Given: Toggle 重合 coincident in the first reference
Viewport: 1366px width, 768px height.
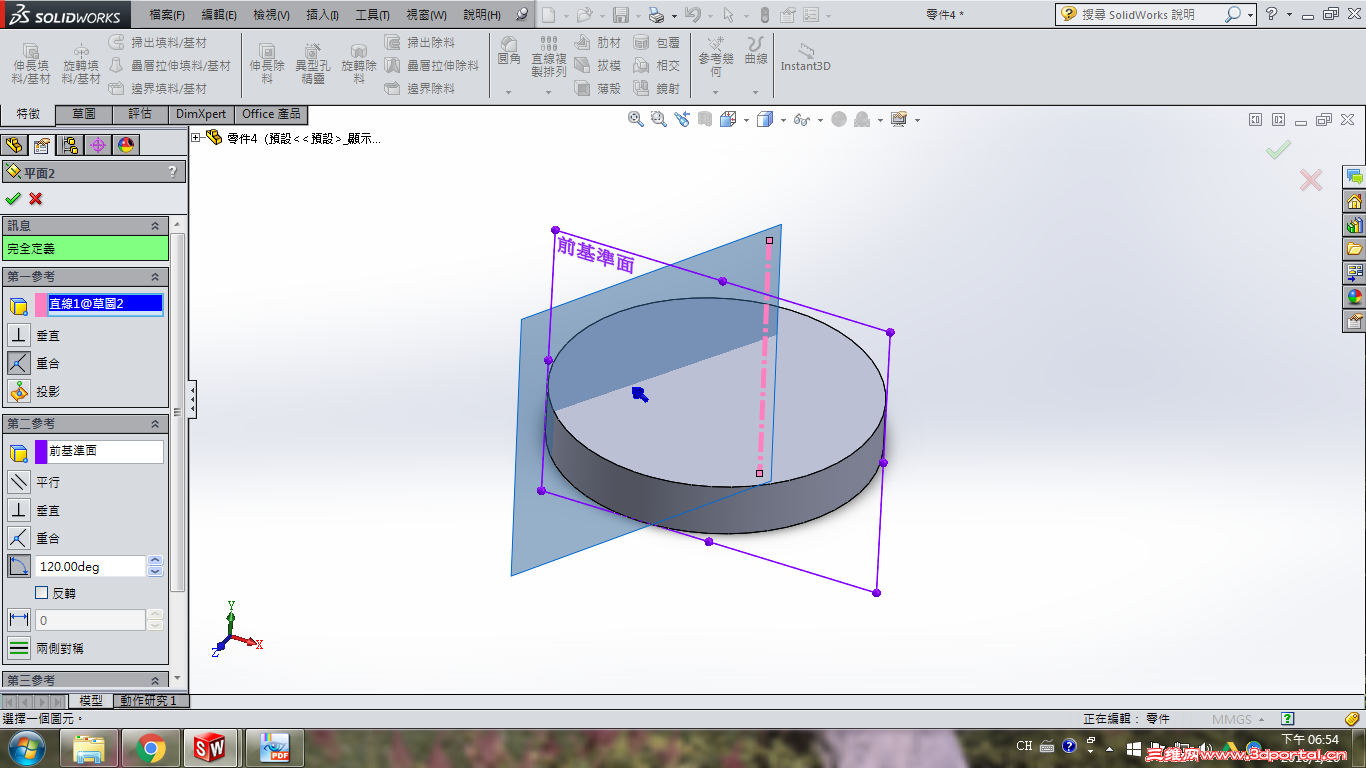Looking at the screenshot, I should [x=19, y=363].
